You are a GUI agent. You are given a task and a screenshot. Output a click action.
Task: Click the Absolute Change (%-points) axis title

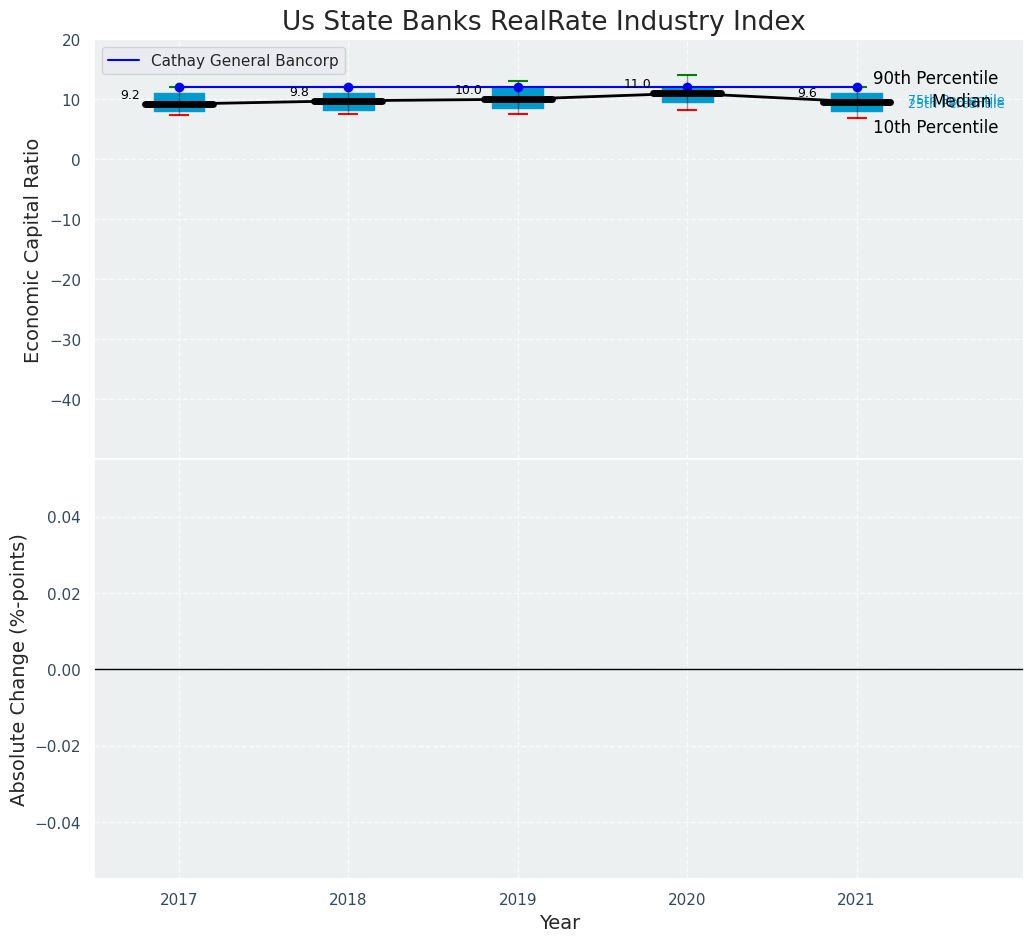coord(19,669)
